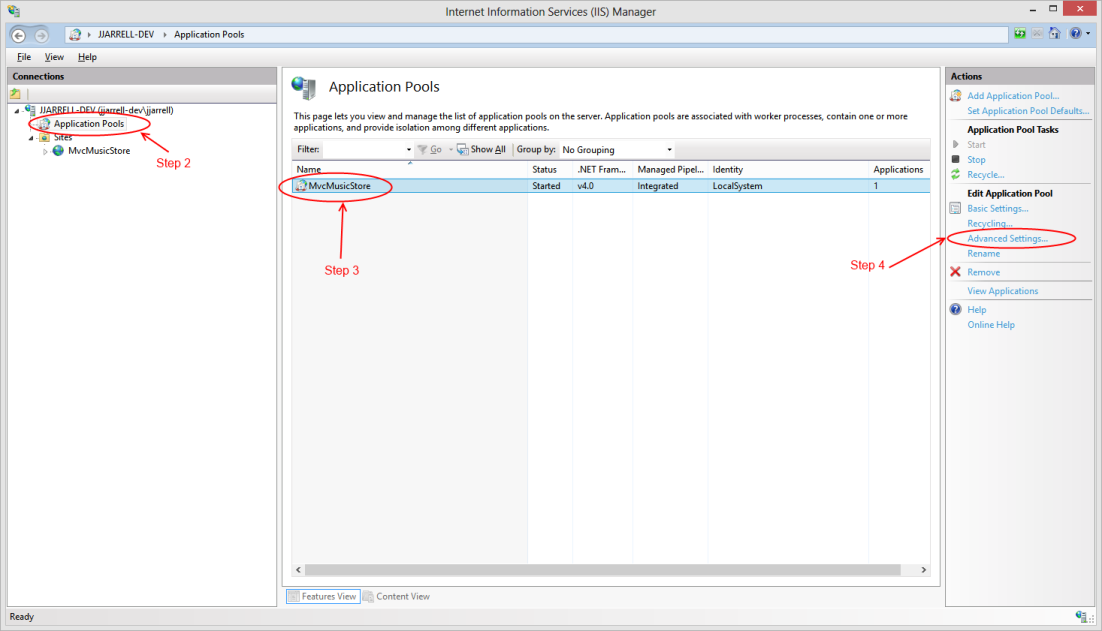Click the blue Help icon in Actions
The width and height of the screenshot is (1102, 631).
956,309
